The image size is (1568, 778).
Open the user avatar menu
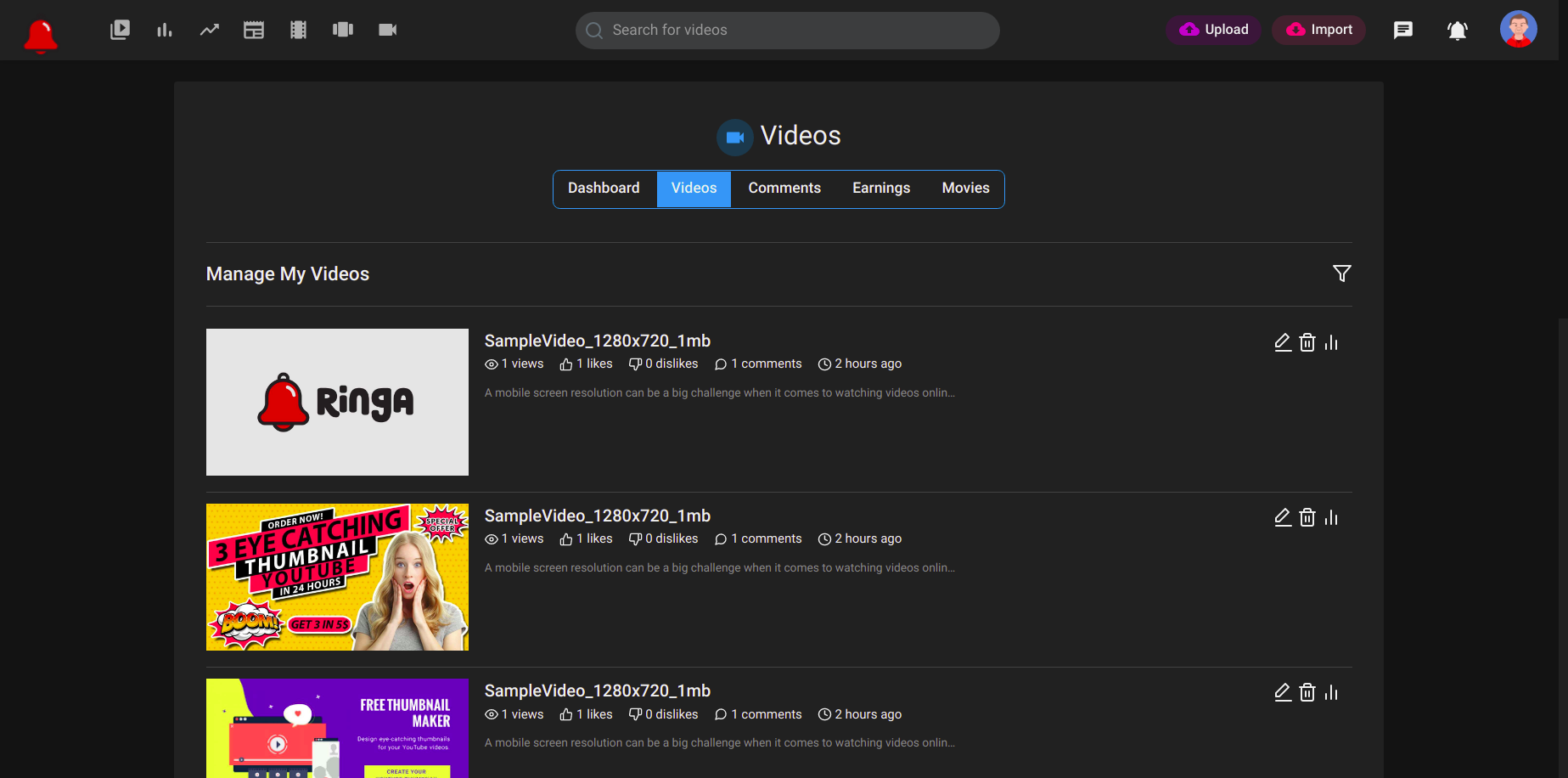[x=1519, y=30]
